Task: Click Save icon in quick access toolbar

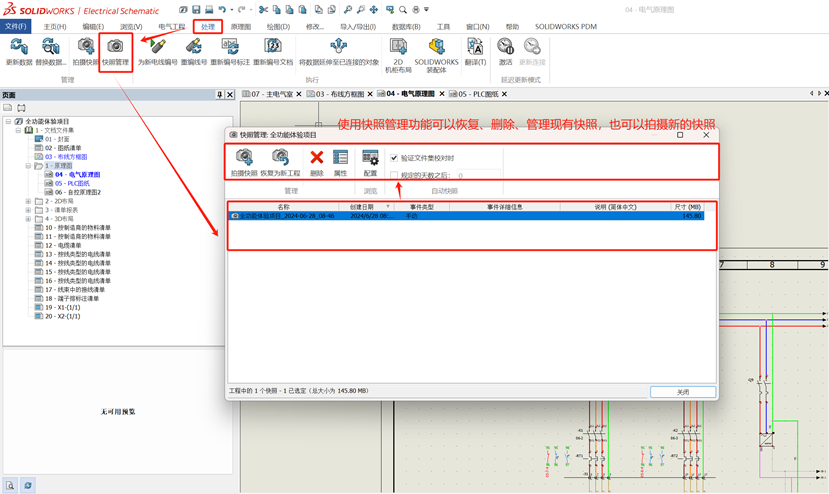Action: tap(196, 10)
